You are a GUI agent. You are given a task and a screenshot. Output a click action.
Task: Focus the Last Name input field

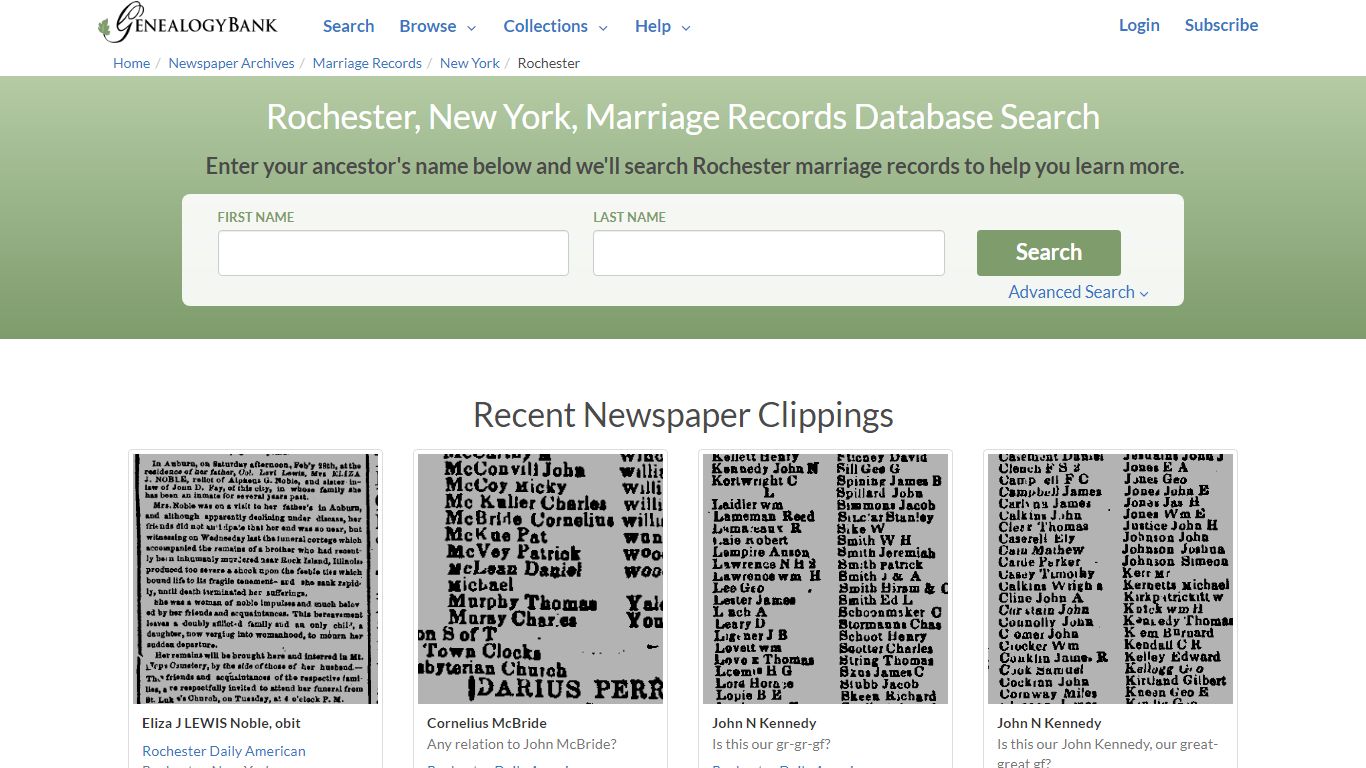[768, 253]
